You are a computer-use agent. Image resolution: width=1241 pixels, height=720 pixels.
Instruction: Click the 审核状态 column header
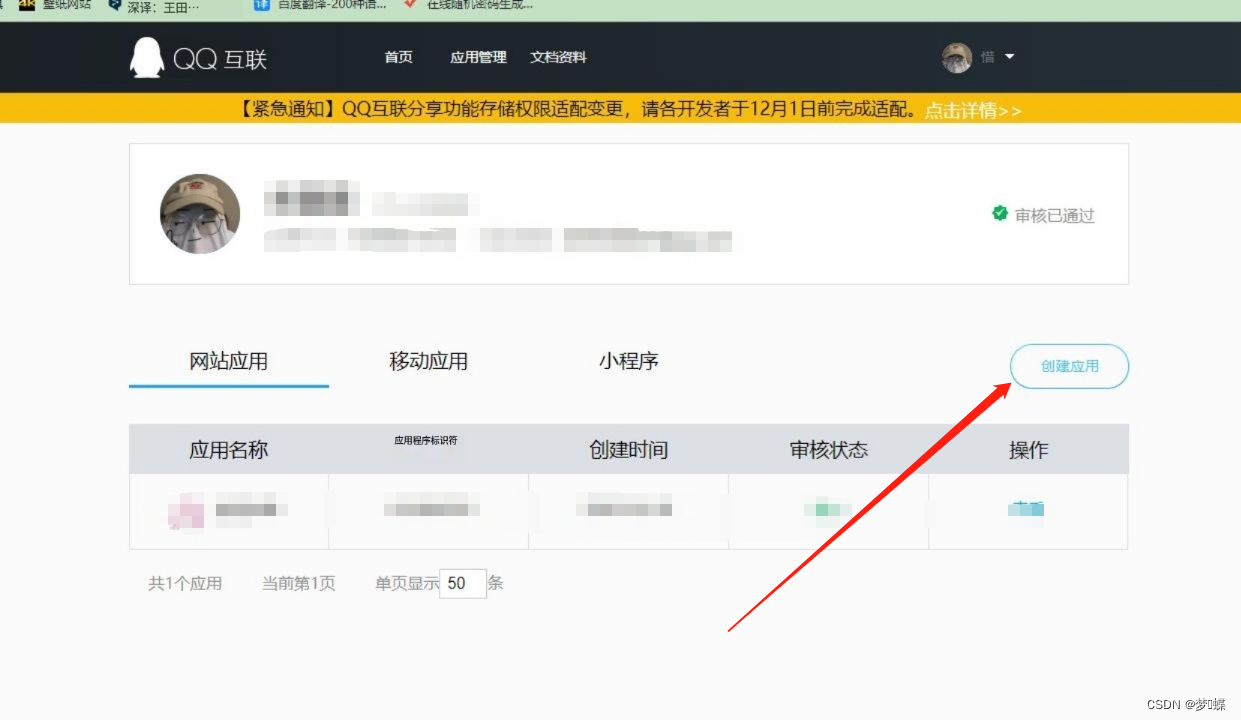[x=829, y=450]
